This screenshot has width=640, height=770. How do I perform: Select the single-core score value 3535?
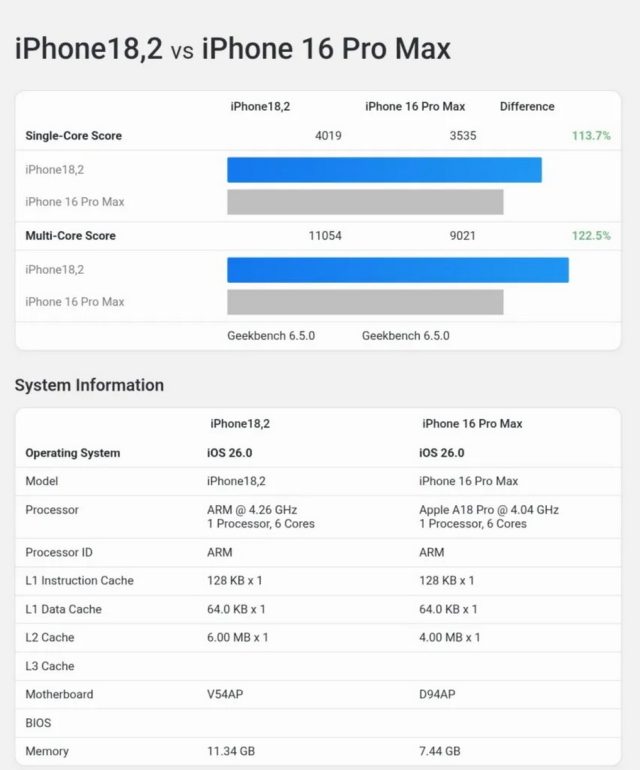point(463,136)
